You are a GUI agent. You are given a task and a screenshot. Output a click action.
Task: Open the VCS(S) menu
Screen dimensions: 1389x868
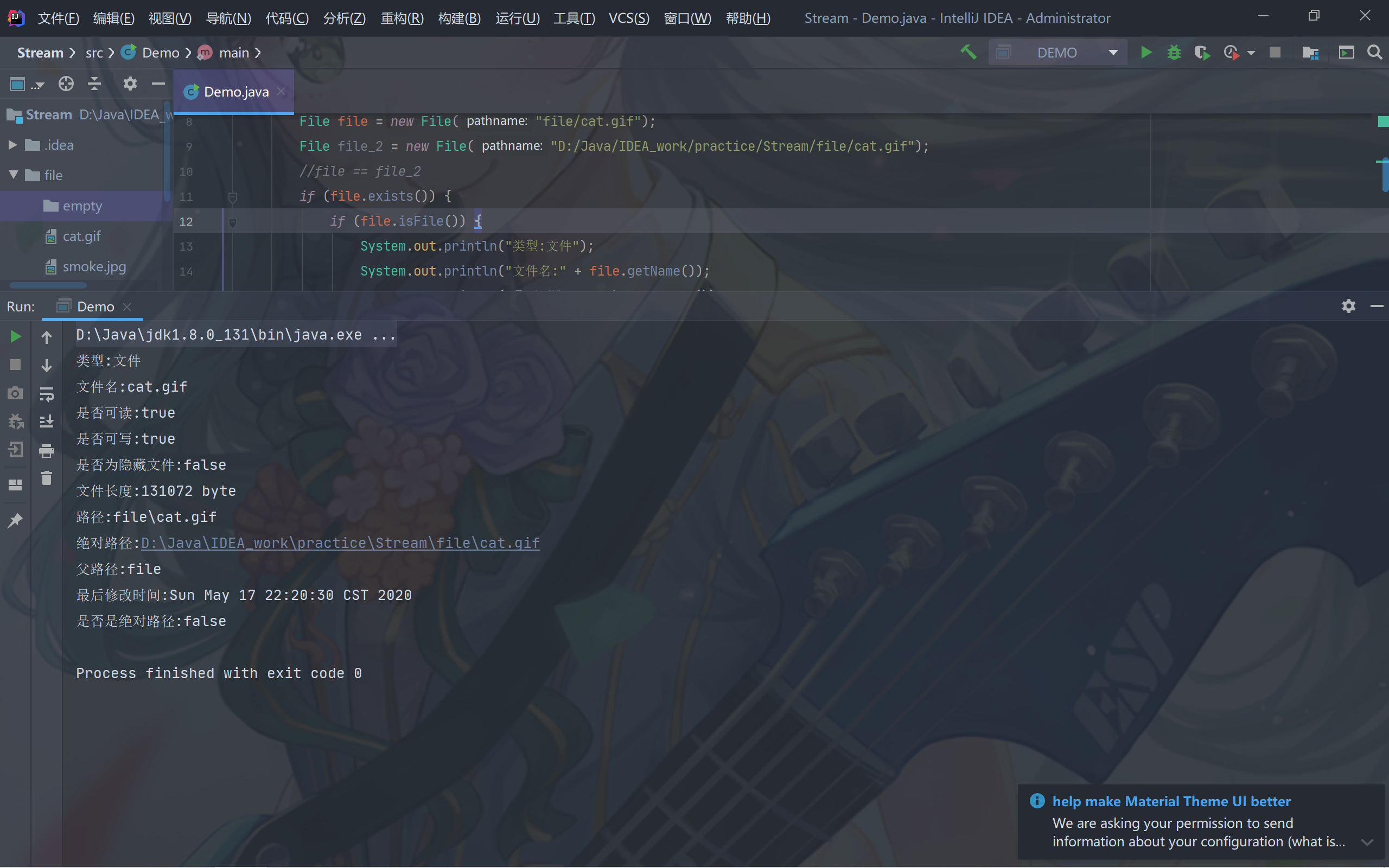point(629,18)
